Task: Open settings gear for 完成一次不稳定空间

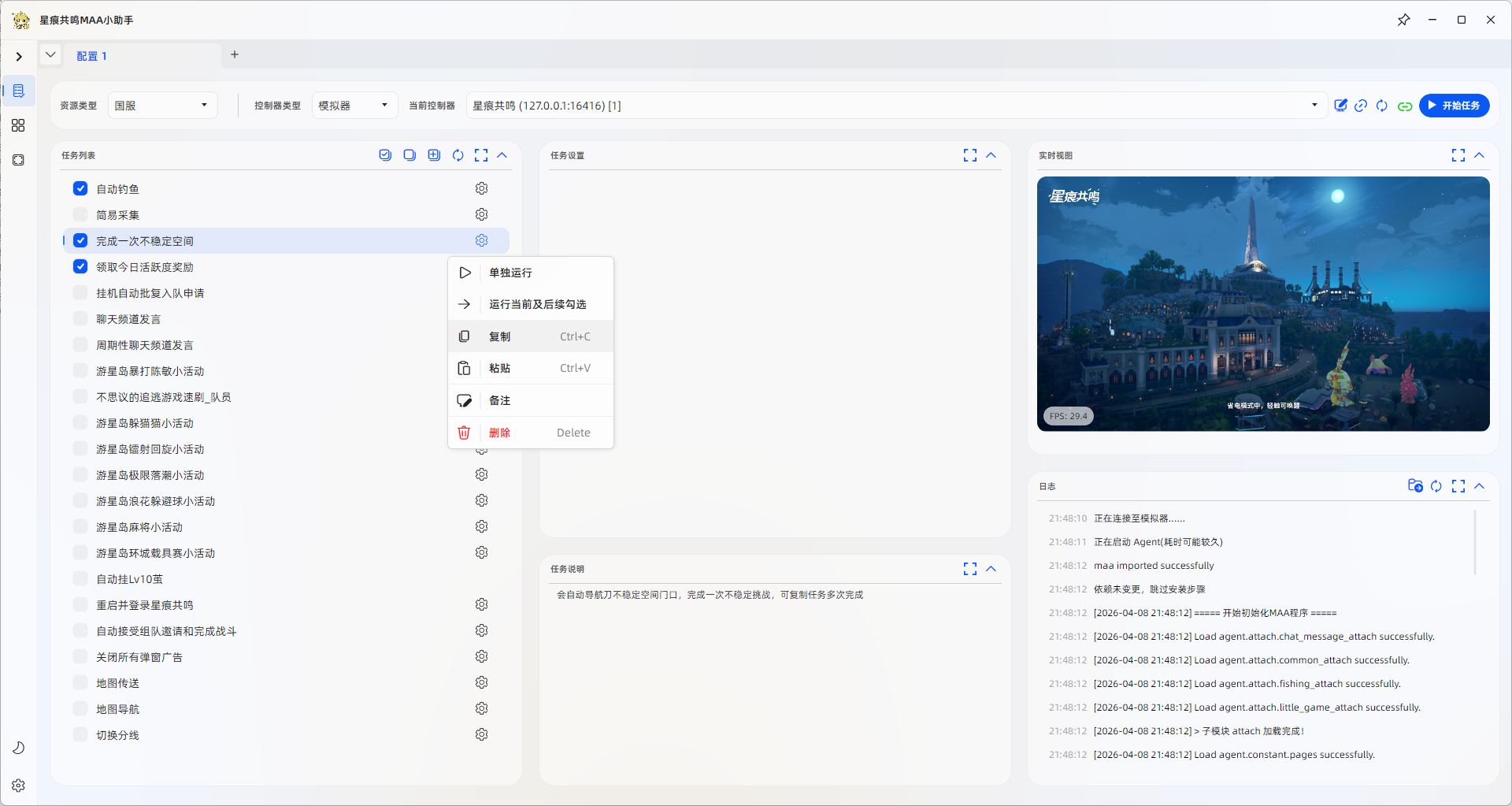Action: click(x=481, y=240)
